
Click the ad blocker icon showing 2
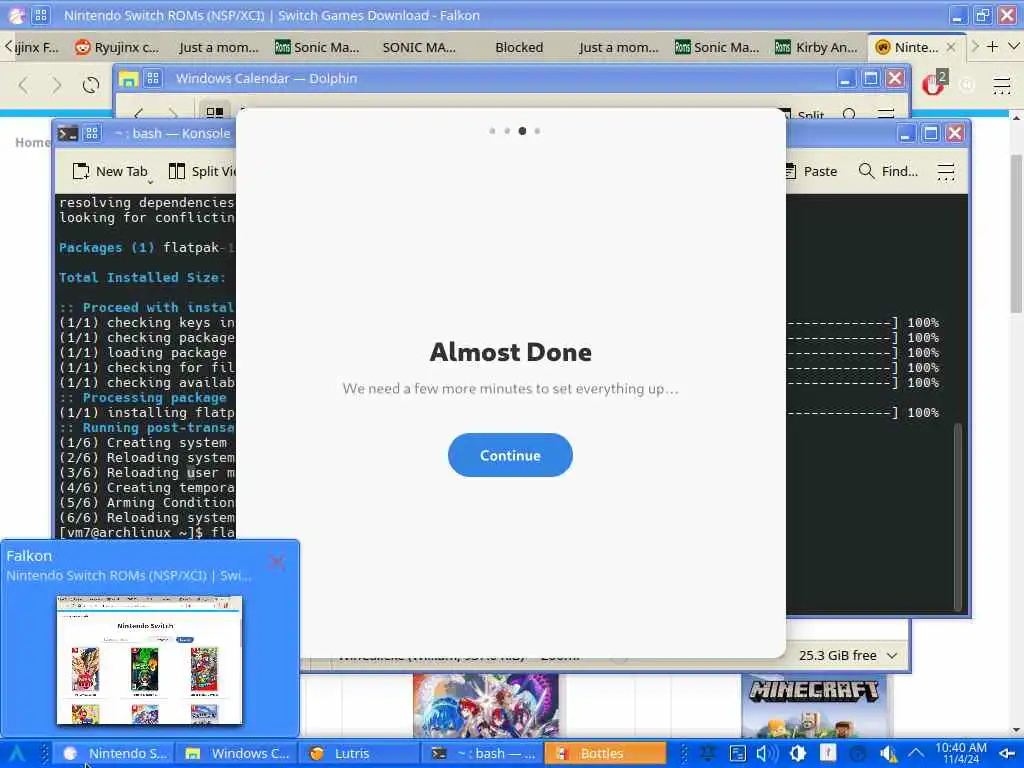(x=934, y=84)
